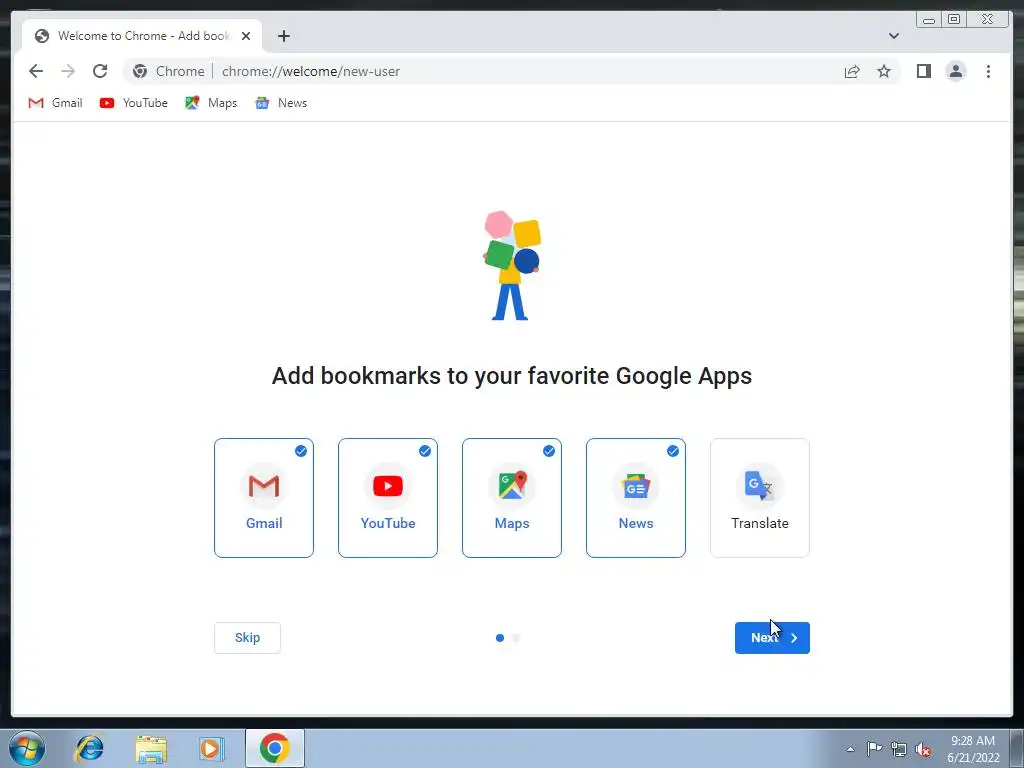The height and width of the screenshot is (768, 1024).
Task: View site information Chrome icon in address bar
Action: pos(140,71)
